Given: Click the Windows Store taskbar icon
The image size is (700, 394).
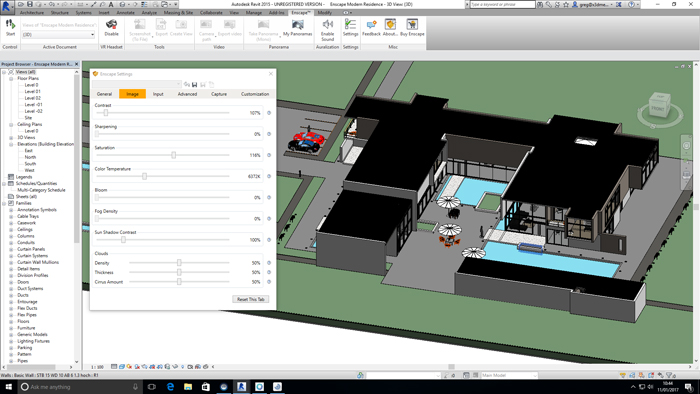Looking at the screenshot, I should tap(206, 386).
